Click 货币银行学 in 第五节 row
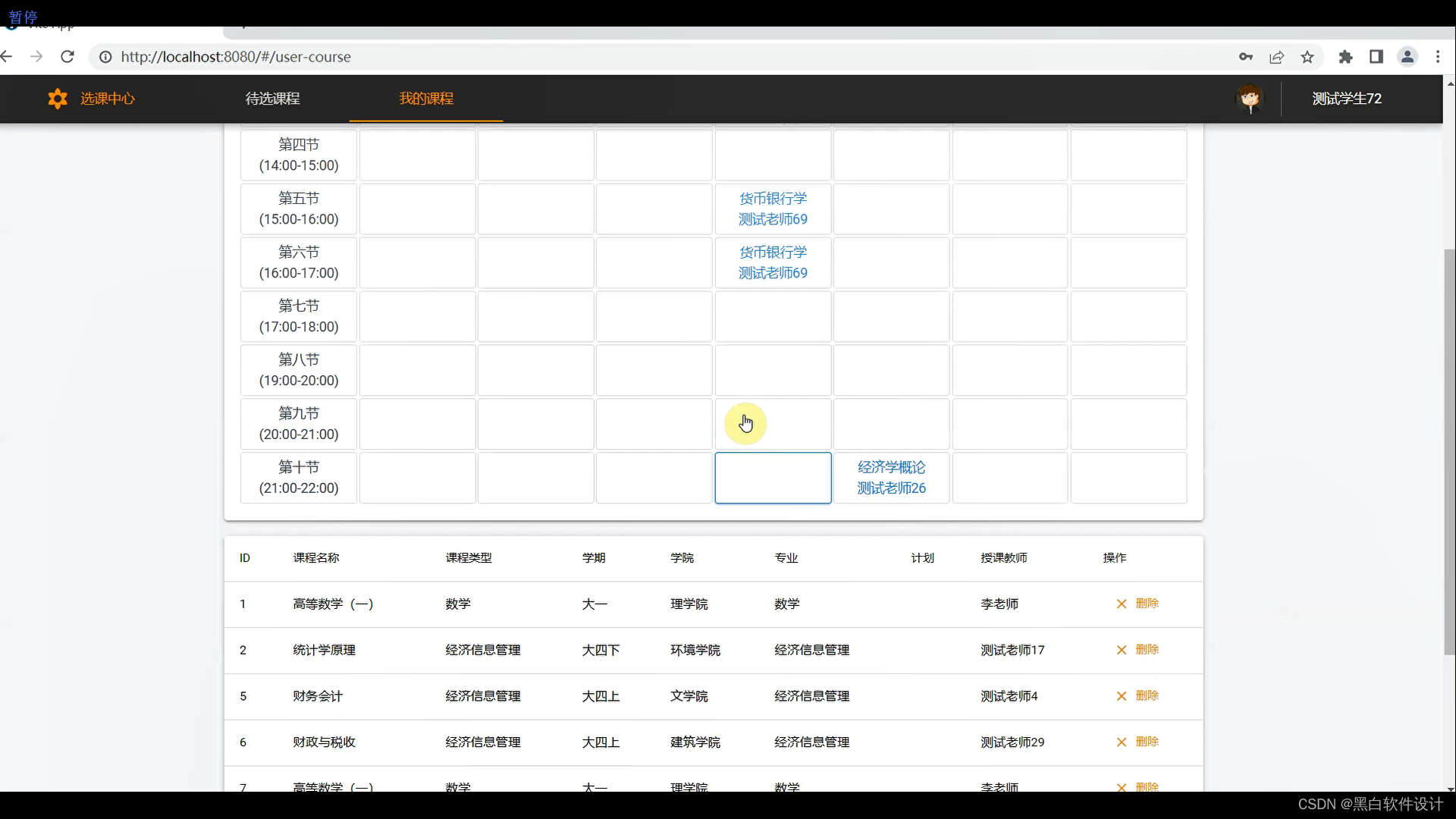Viewport: 1456px width, 819px height. click(x=773, y=209)
